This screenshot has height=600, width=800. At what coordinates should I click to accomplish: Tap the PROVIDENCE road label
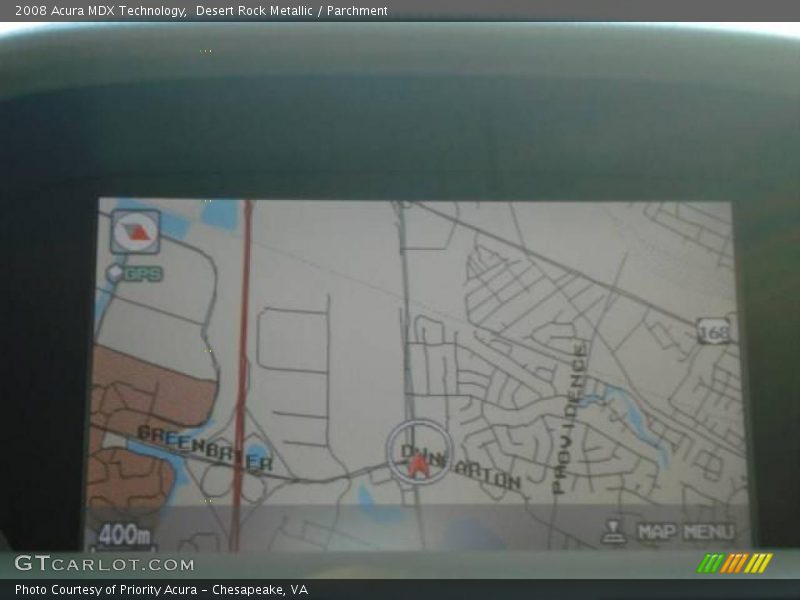[x=570, y=419]
